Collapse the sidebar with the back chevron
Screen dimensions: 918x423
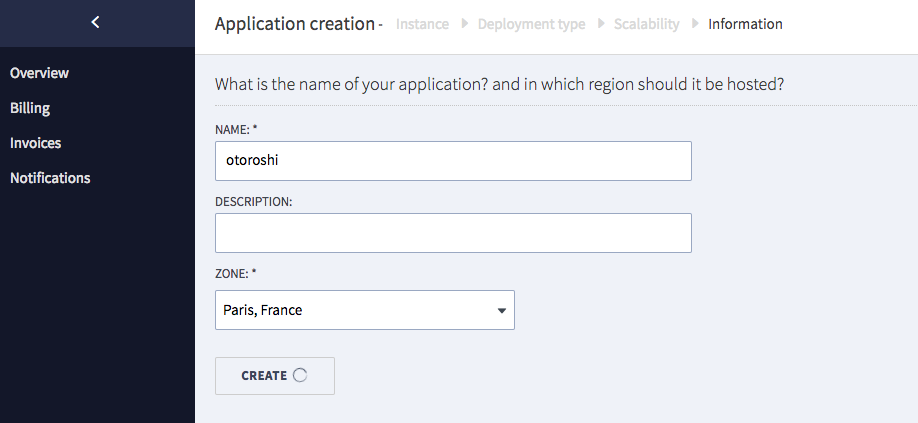pyautogui.click(x=95, y=21)
